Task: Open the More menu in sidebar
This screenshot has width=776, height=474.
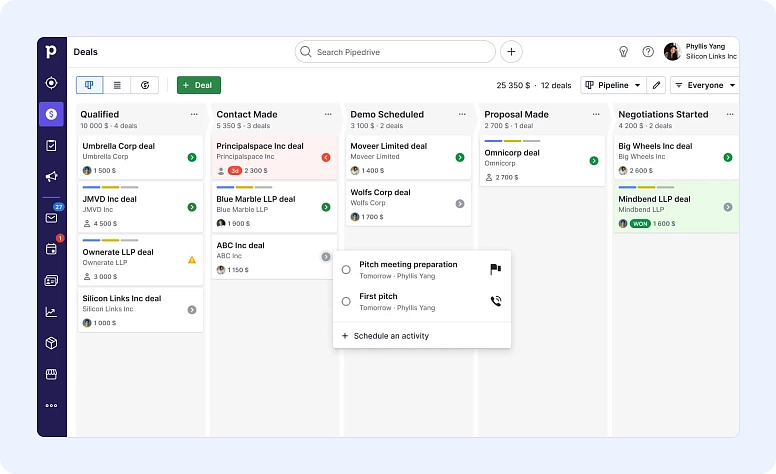Action: pyautogui.click(x=51, y=405)
